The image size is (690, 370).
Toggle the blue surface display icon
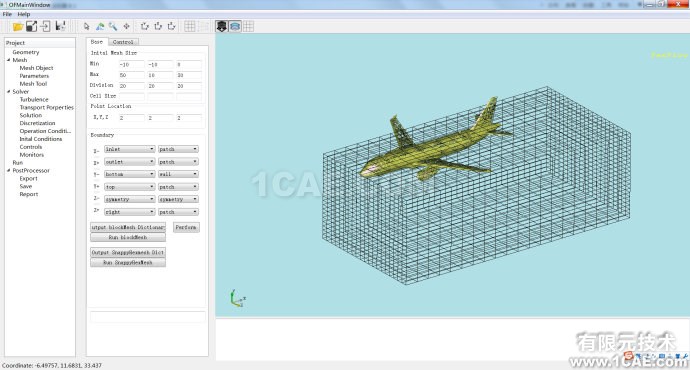point(235,26)
